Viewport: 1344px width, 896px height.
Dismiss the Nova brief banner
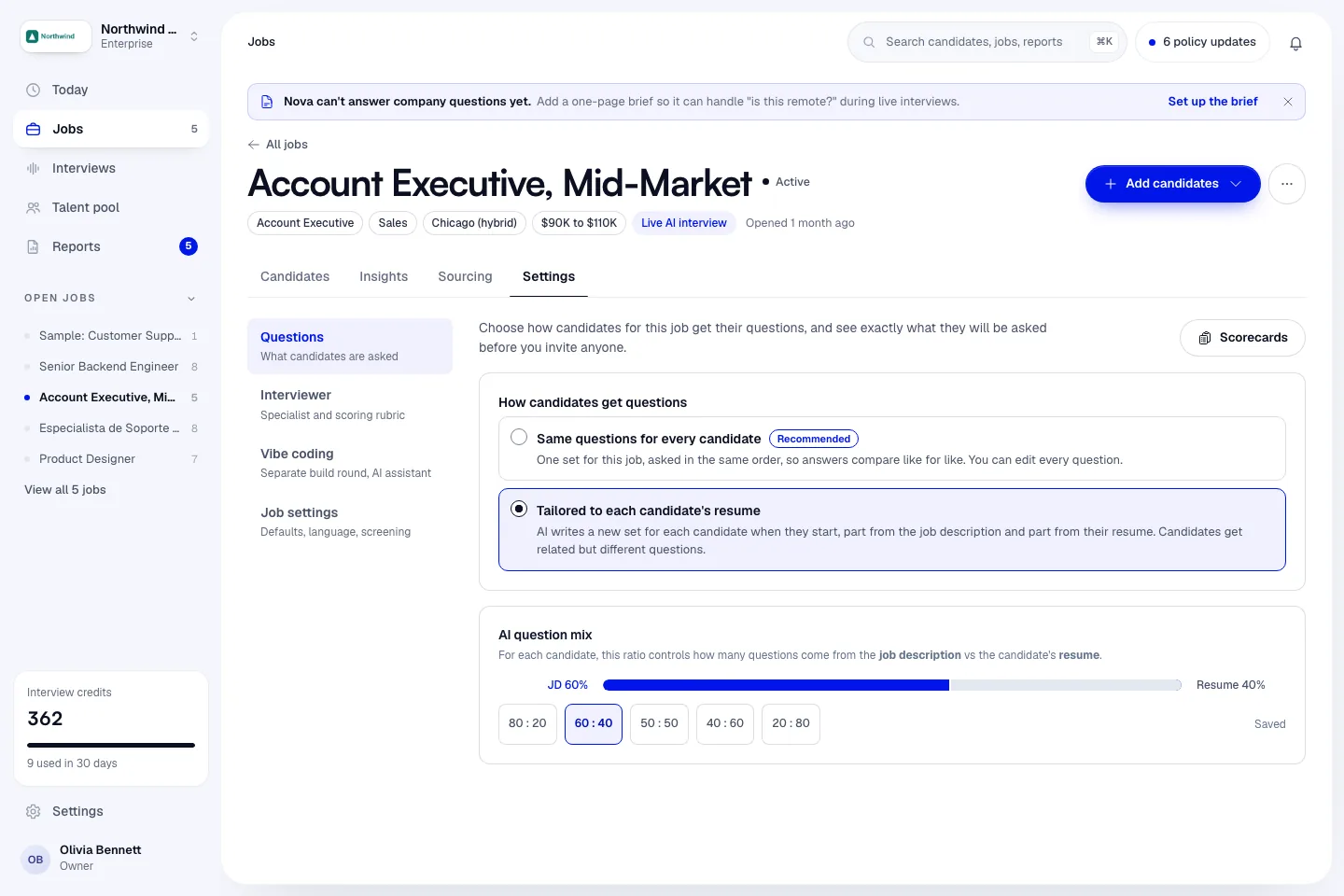click(x=1288, y=102)
